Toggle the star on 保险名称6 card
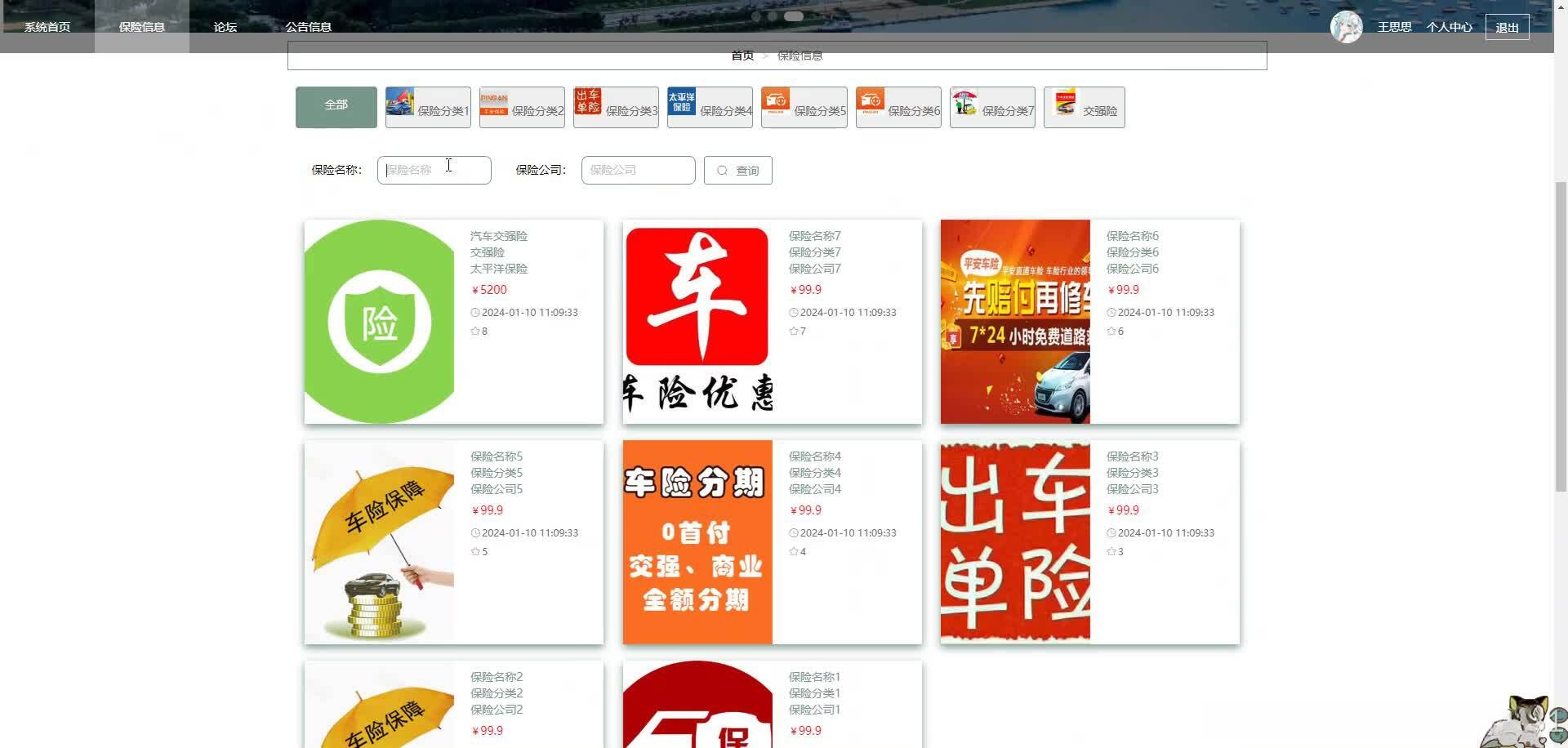The image size is (1568, 748). pos(1111,331)
